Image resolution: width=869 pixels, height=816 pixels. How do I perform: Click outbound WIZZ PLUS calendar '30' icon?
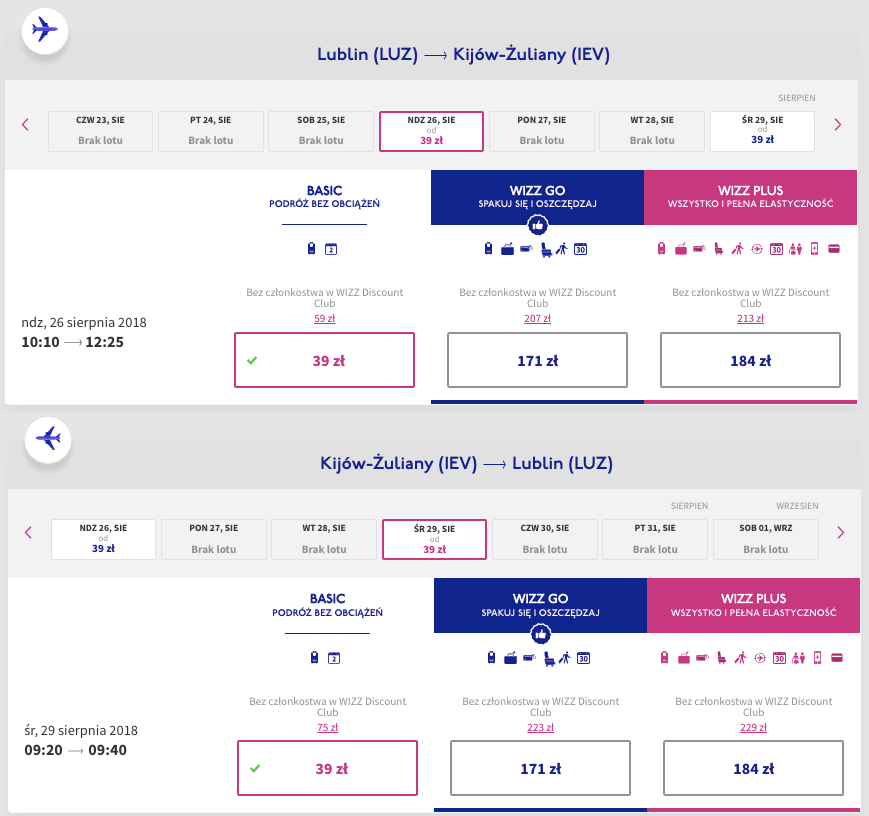tap(776, 249)
